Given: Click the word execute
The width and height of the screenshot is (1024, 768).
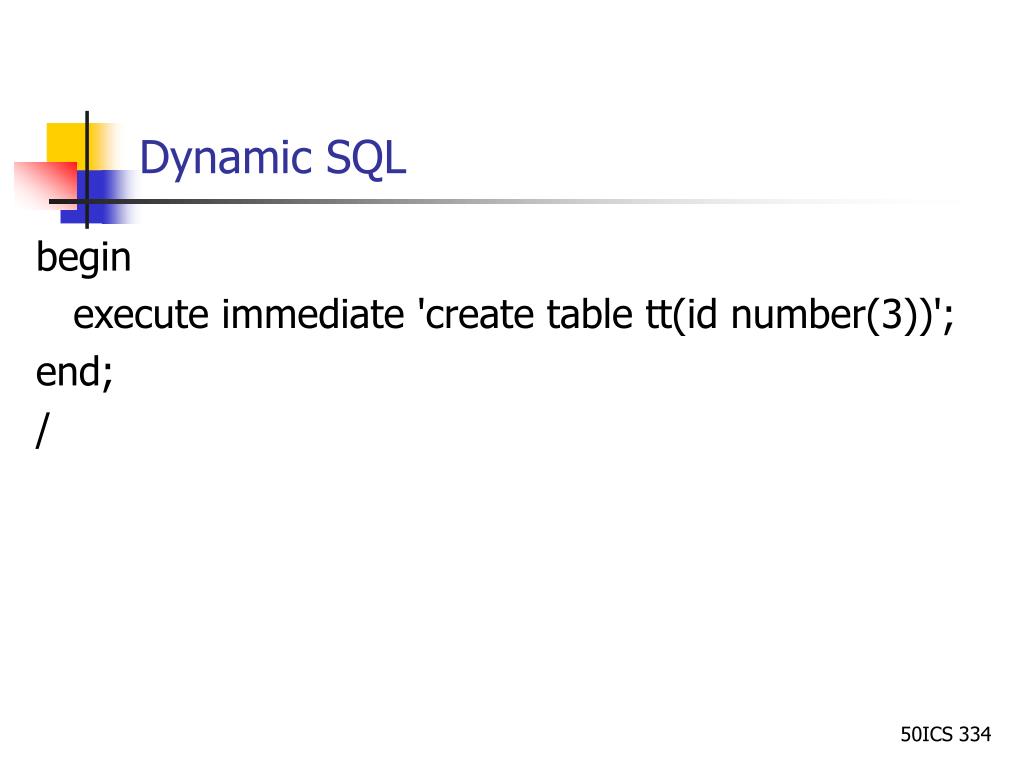Looking at the screenshot, I should pyautogui.click(x=140, y=315).
